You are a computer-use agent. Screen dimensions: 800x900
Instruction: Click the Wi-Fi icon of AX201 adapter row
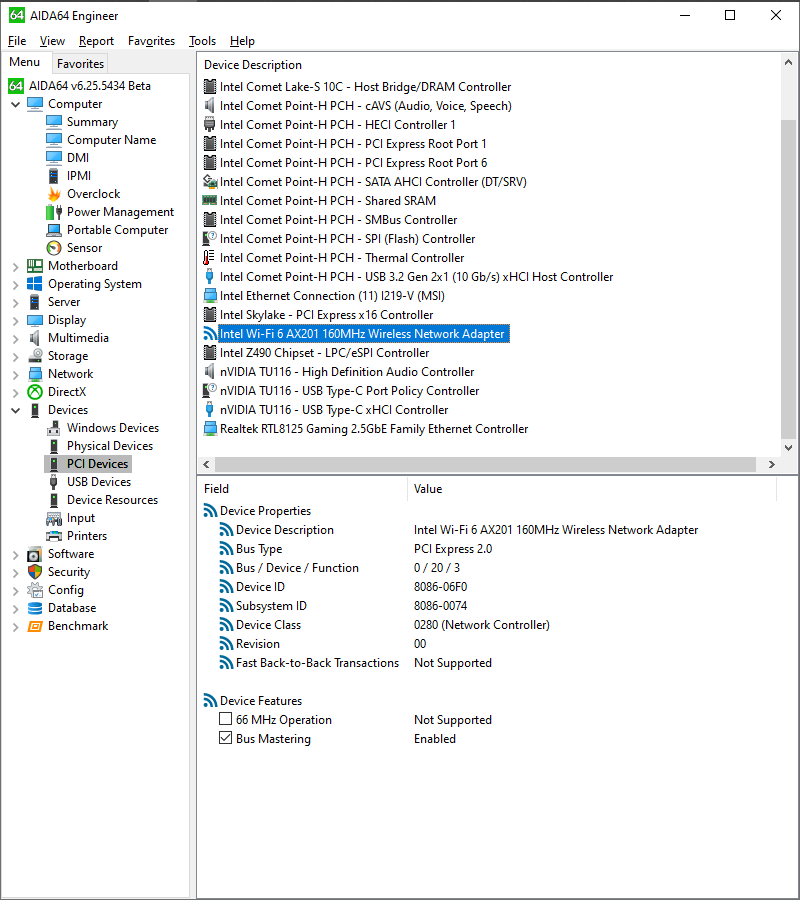(210, 334)
